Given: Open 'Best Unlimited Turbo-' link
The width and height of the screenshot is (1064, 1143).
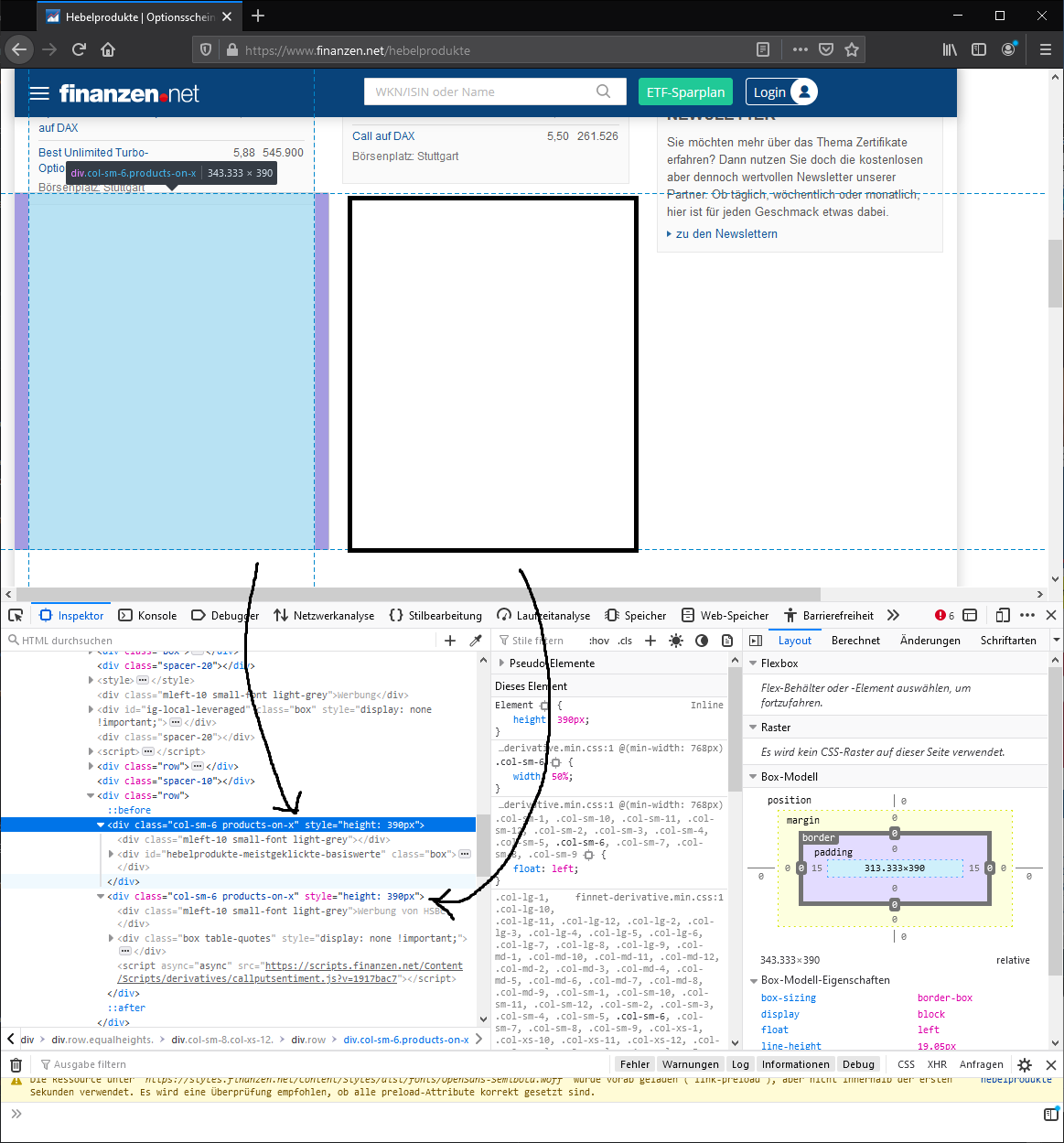Looking at the screenshot, I should [x=93, y=153].
